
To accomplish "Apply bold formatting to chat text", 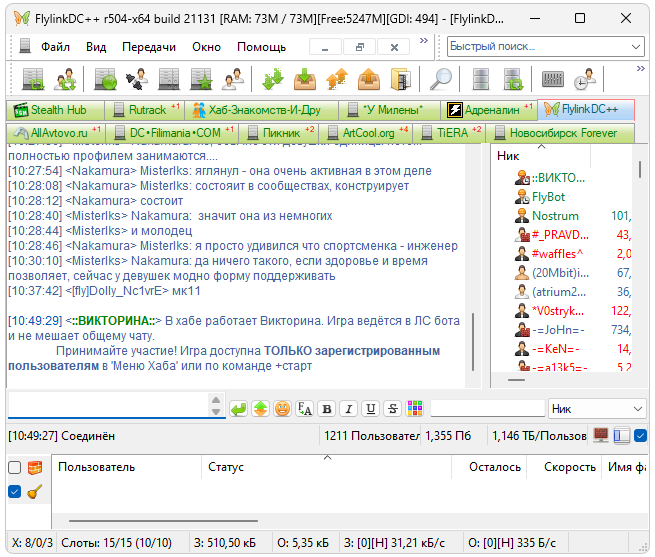I will coord(326,408).
